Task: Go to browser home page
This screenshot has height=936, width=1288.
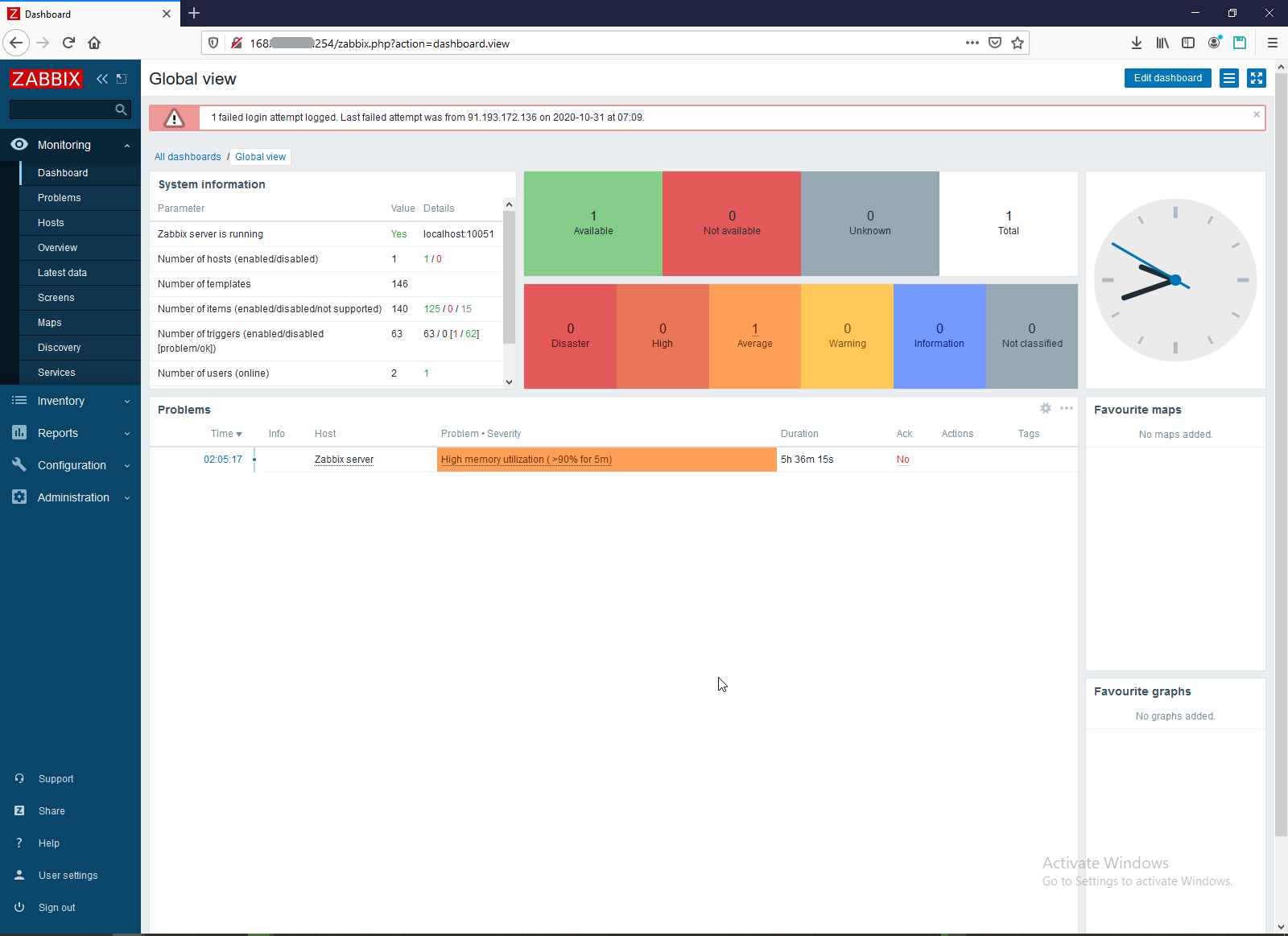Action: point(94,43)
